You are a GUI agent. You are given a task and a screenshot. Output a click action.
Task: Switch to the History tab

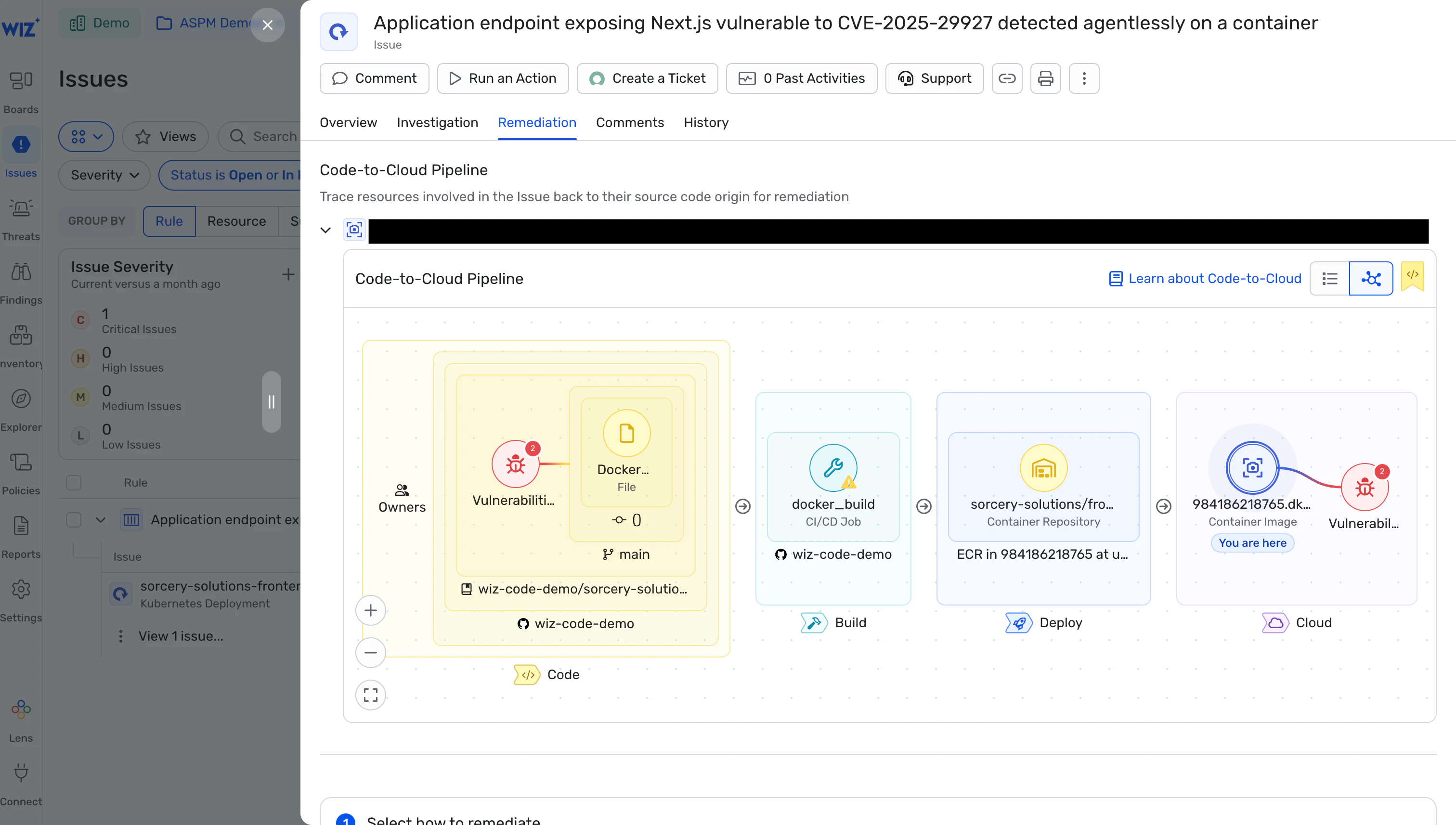coord(706,122)
